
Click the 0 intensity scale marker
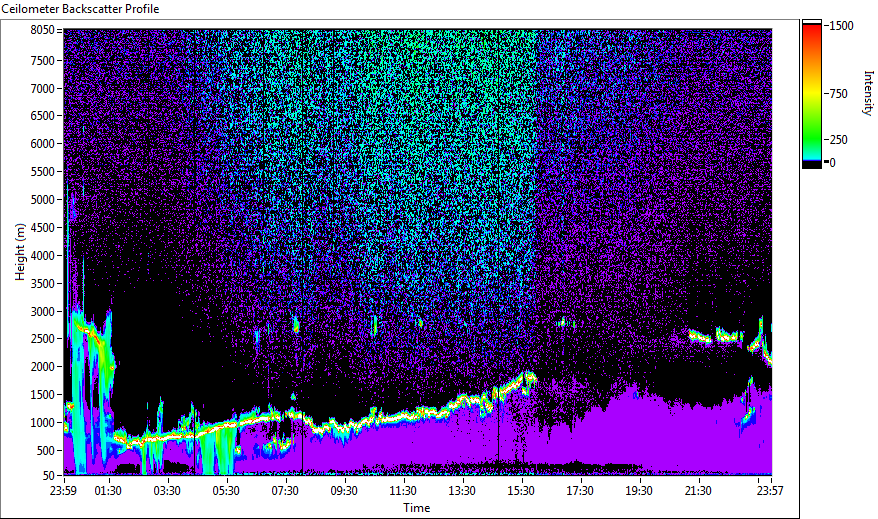pos(833,162)
